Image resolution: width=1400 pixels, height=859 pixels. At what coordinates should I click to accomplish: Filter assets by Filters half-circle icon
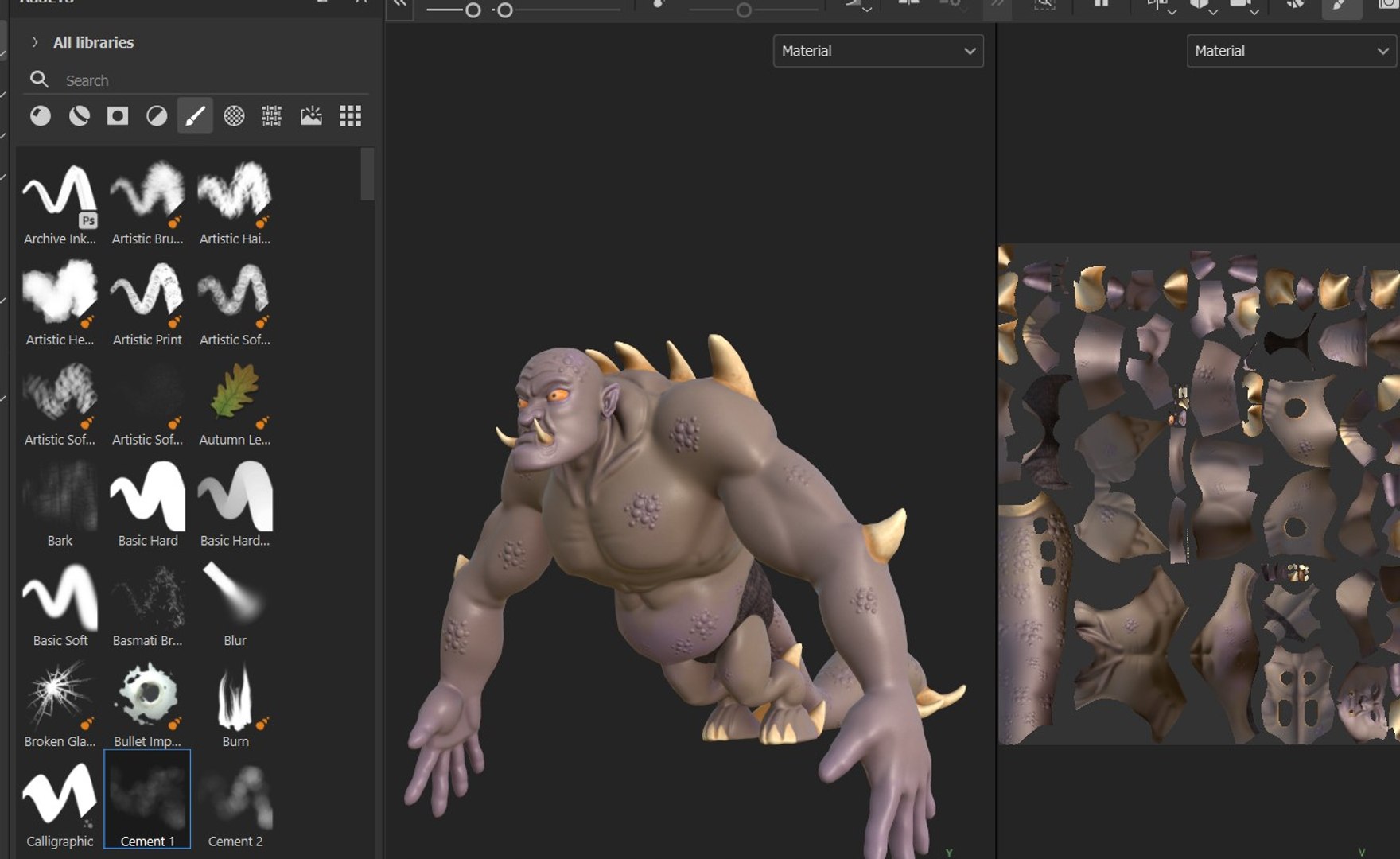pyautogui.click(x=157, y=116)
